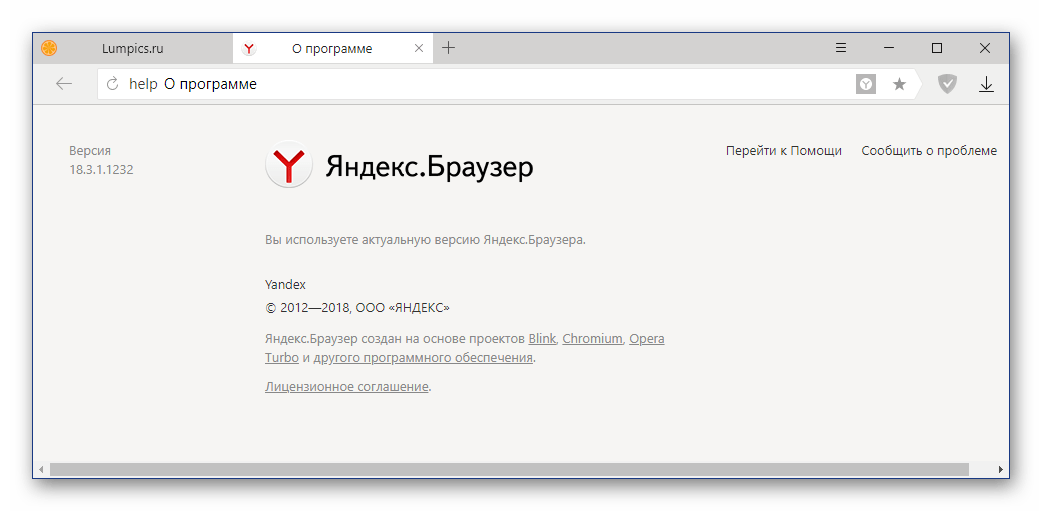Open a new tab with plus button
Image resolution: width=1042 pixels, height=511 pixels.
pos(449,48)
